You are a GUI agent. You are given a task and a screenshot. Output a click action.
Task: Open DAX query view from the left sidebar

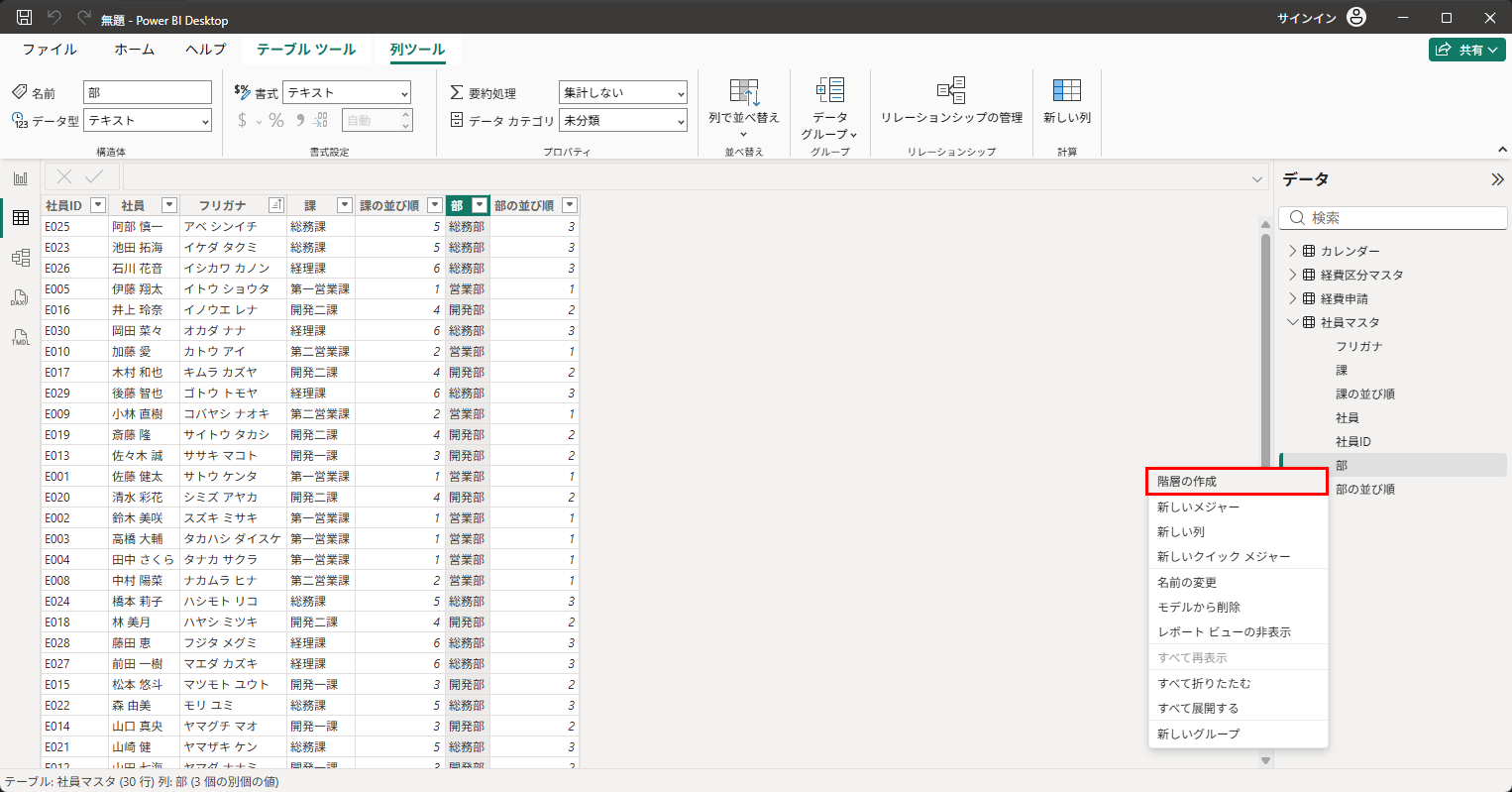point(21,297)
